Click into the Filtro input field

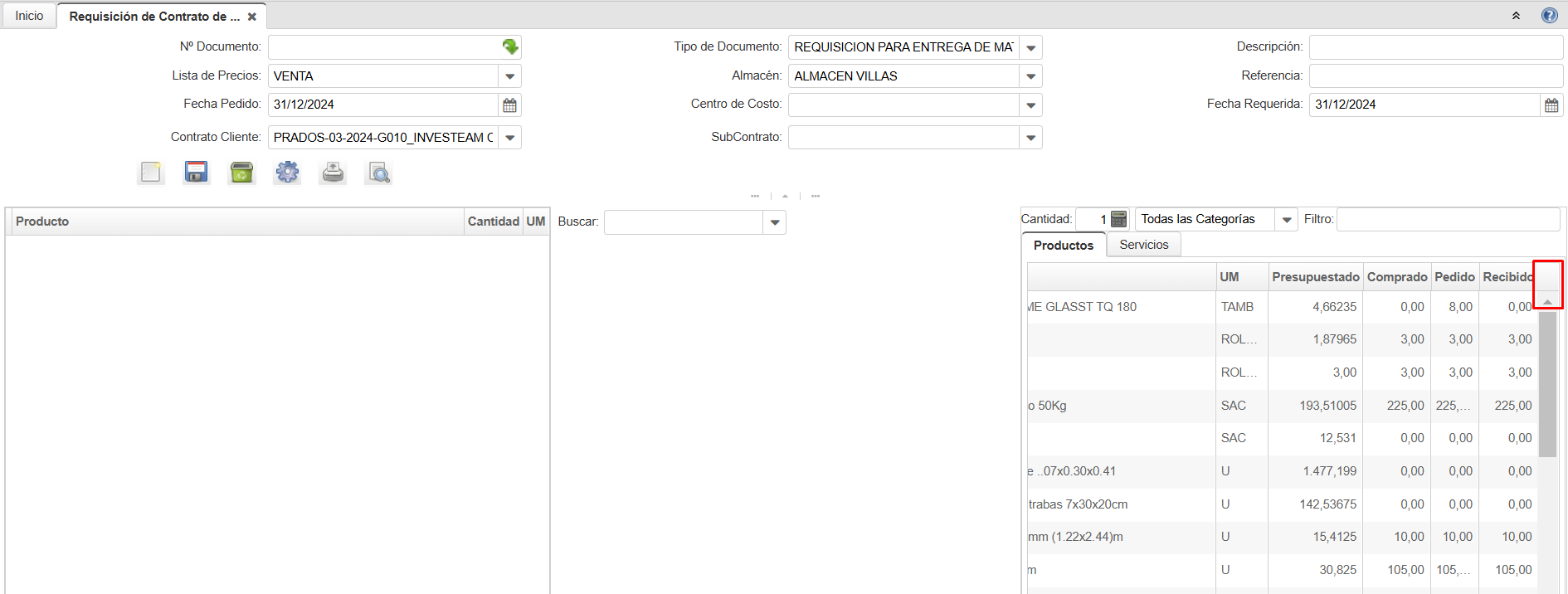coord(1448,219)
